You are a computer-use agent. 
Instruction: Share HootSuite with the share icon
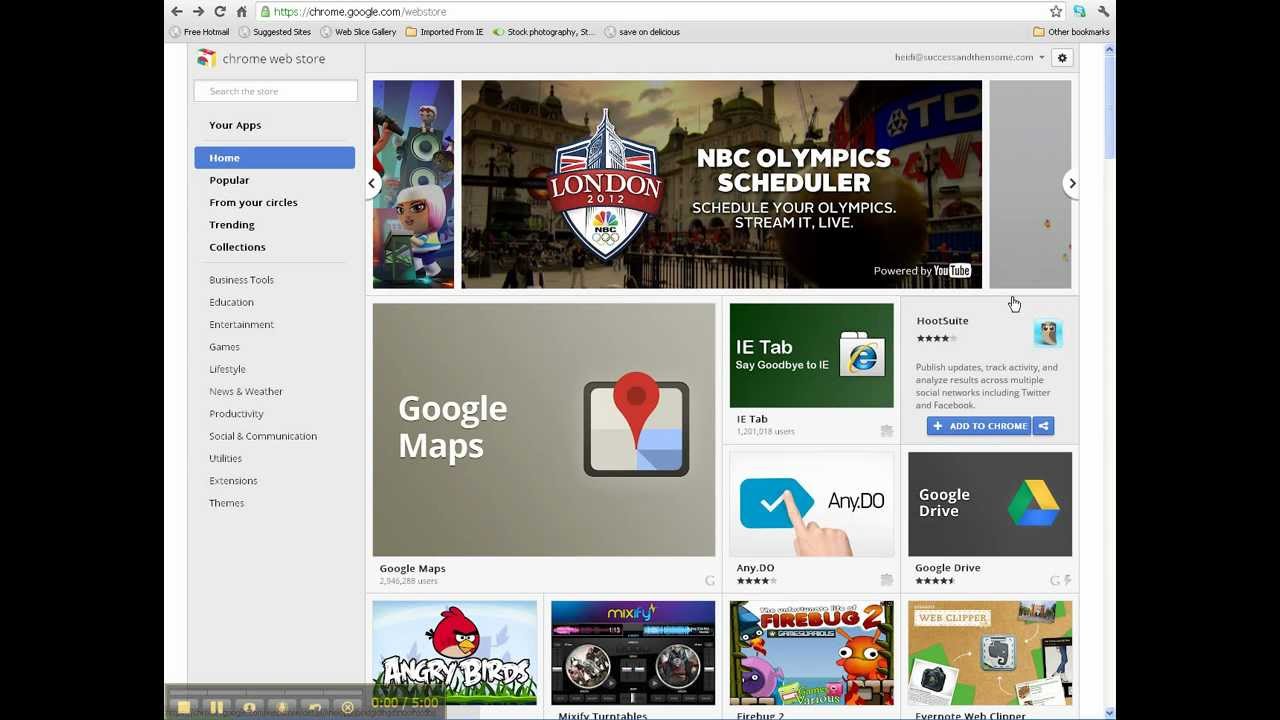[1043, 426]
